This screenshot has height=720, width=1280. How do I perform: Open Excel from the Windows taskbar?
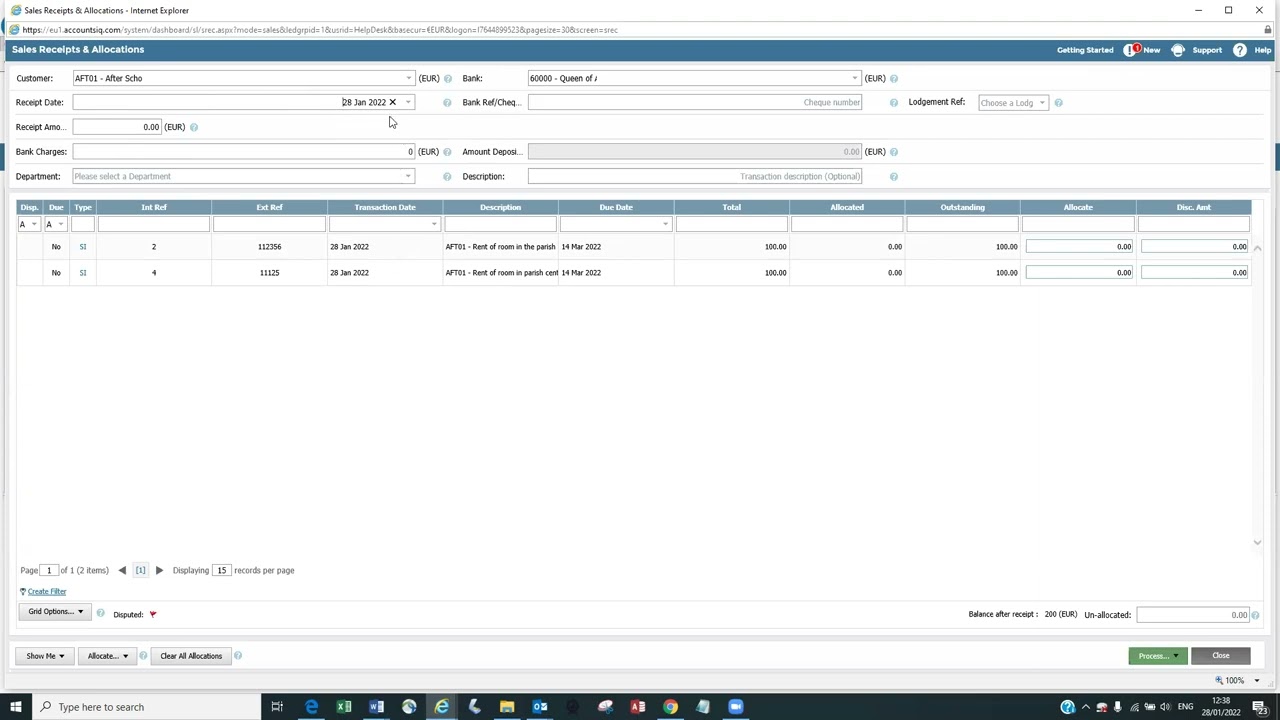coord(344,707)
